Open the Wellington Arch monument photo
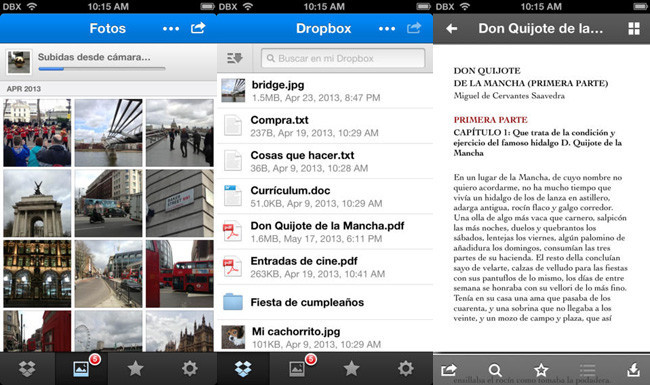650x385 pixels. coord(37,203)
